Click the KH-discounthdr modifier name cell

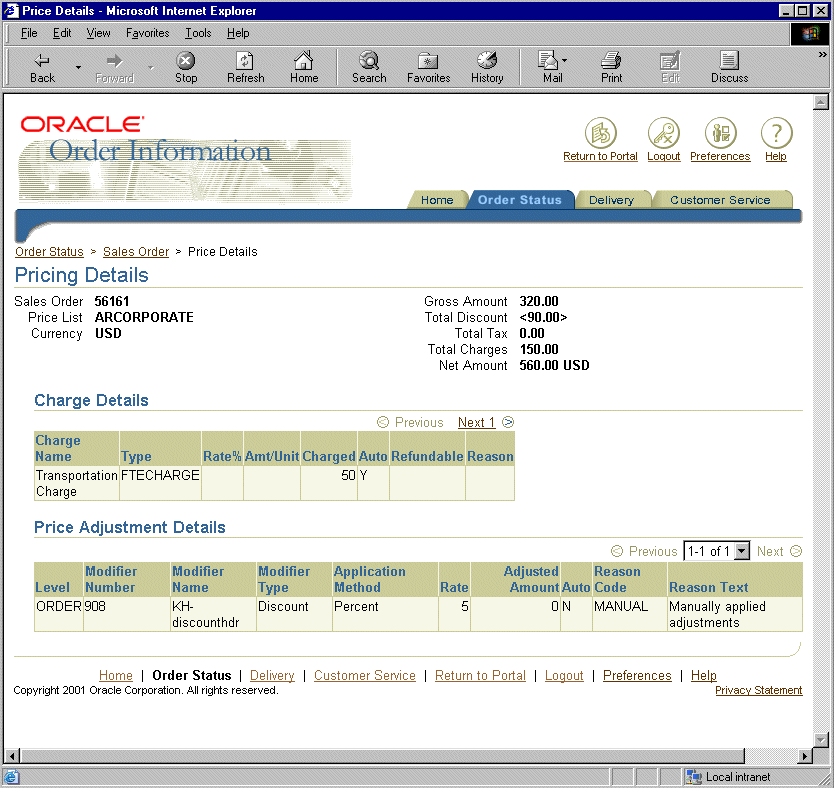tap(213, 614)
